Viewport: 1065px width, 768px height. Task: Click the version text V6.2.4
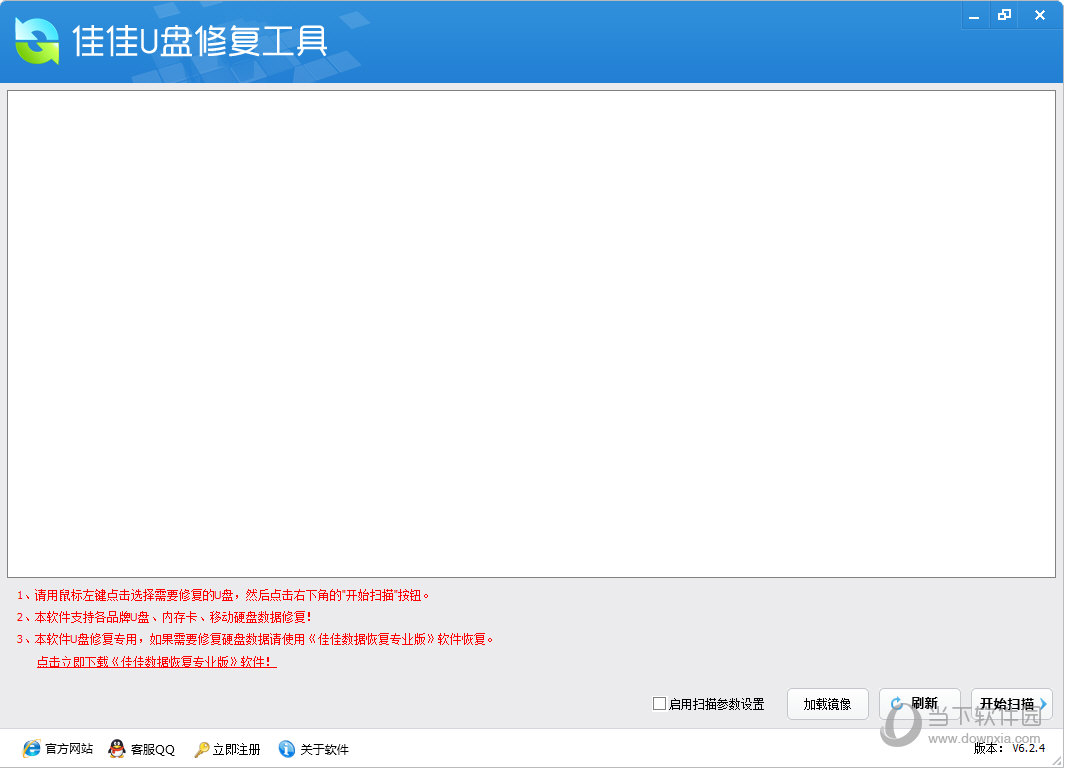tap(1028, 748)
